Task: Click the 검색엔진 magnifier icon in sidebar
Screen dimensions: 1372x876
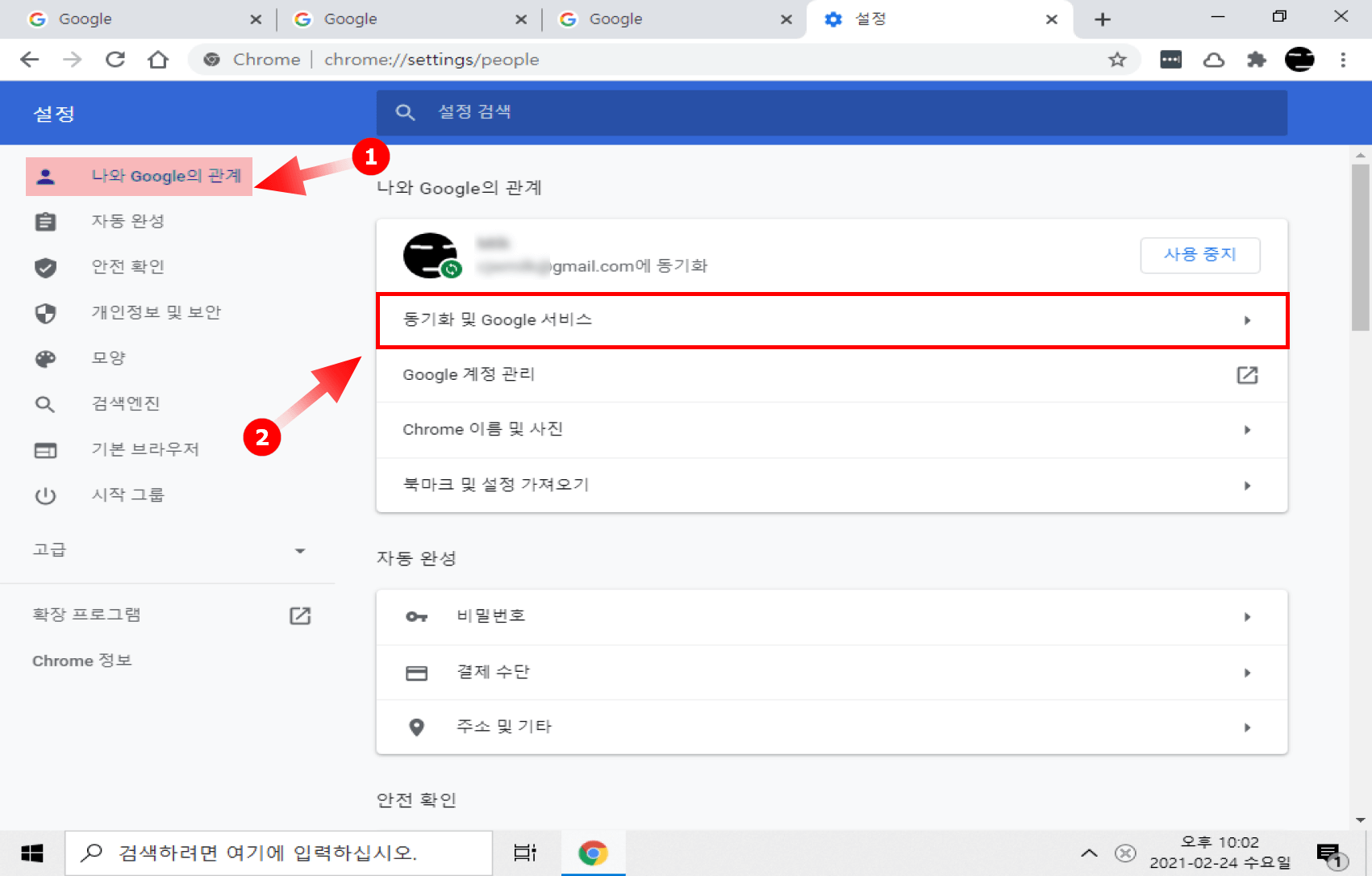Action: [46, 404]
